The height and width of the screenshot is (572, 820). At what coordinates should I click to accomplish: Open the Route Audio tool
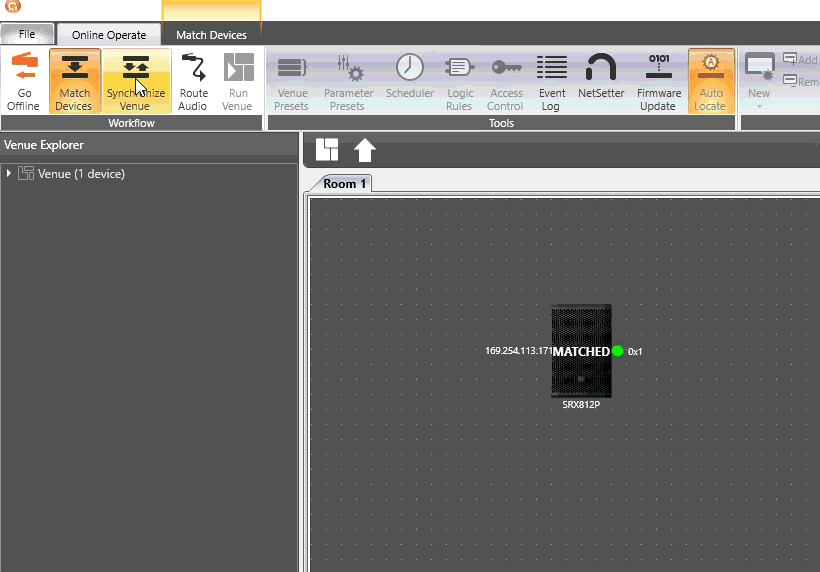[x=192, y=81]
